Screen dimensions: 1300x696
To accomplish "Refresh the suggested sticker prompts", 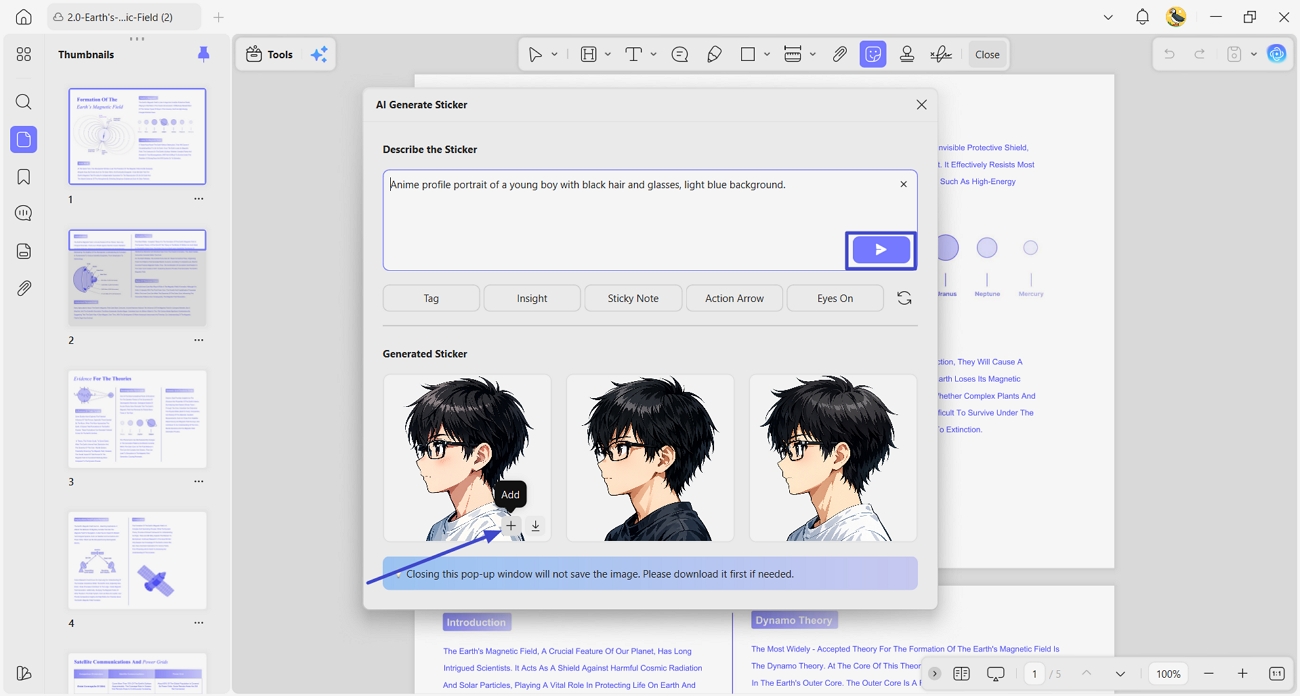I will [x=904, y=298].
